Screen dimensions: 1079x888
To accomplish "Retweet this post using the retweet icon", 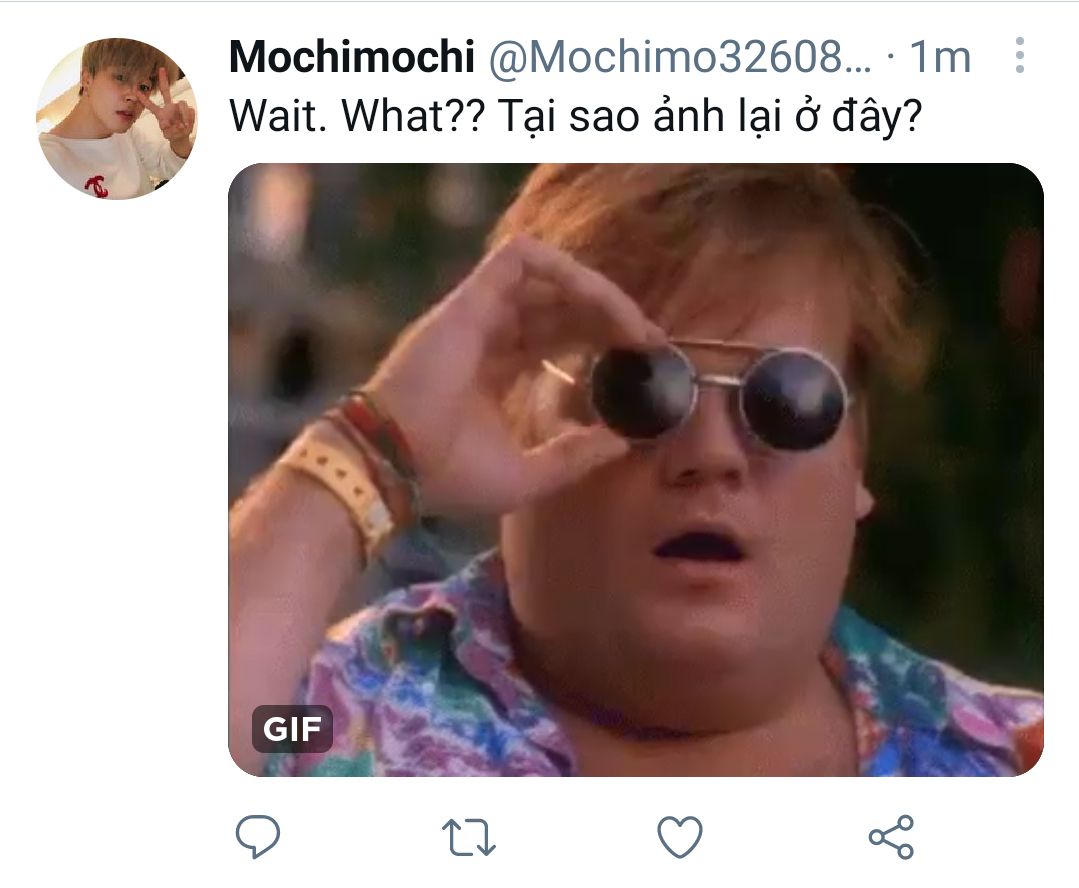I will pyautogui.click(x=468, y=837).
